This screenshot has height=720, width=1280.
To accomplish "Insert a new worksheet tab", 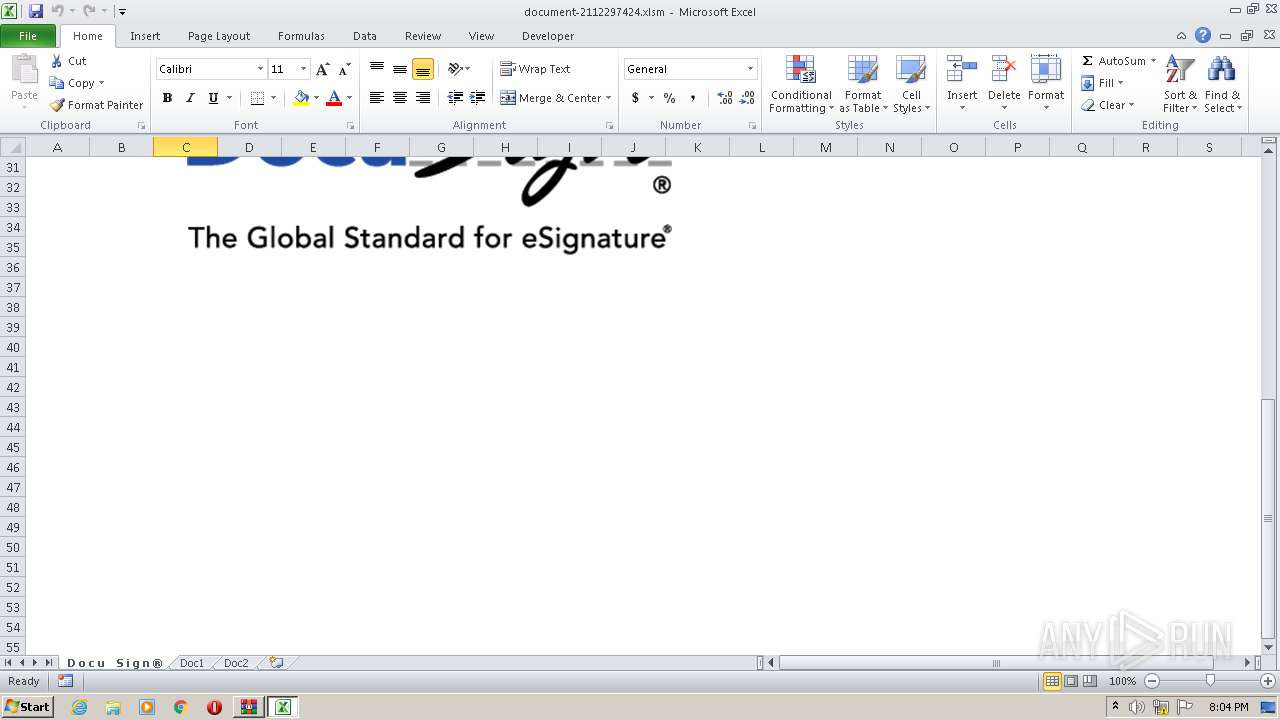I will [x=276, y=663].
